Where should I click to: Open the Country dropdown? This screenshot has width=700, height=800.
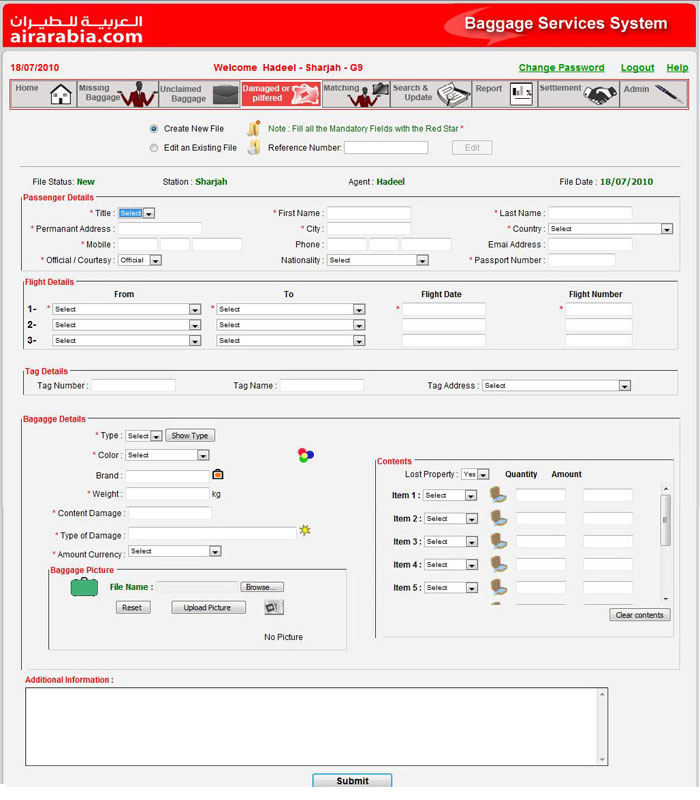(x=610, y=229)
